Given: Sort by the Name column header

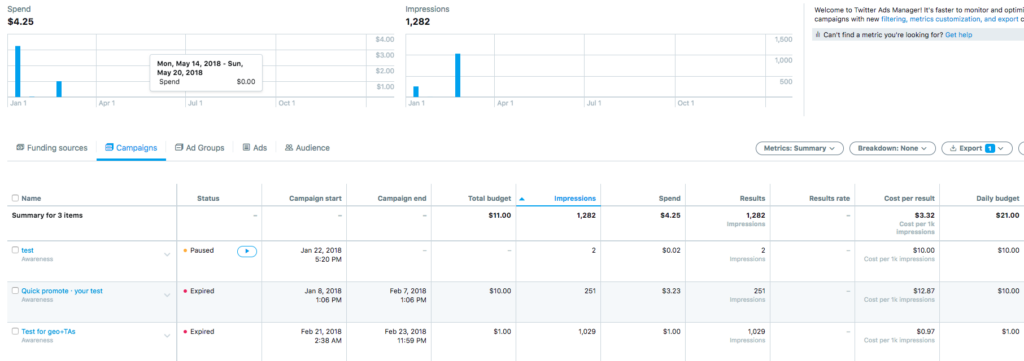Looking at the screenshot, I should coord(31,198).
